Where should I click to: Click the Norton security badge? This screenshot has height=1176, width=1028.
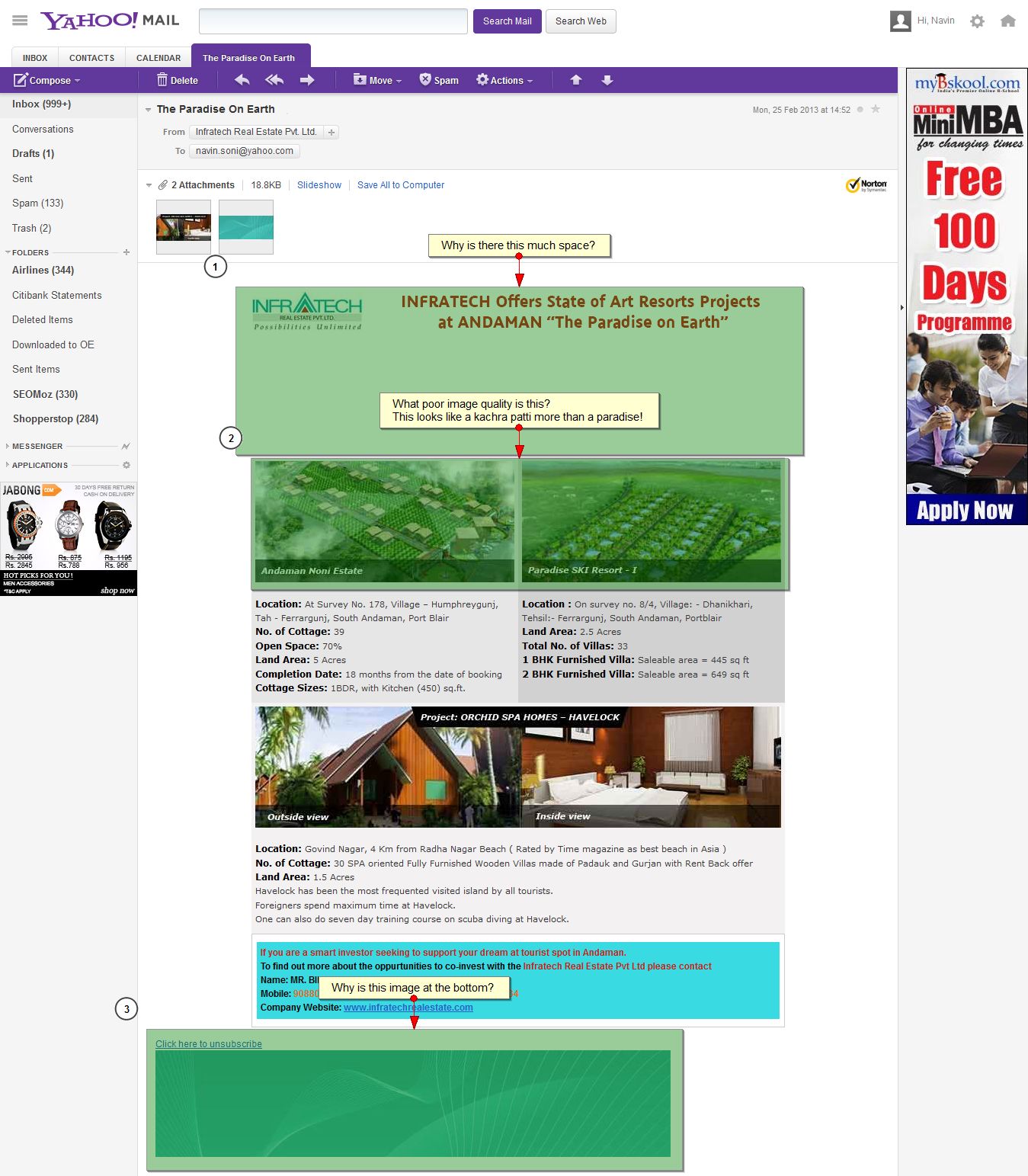pyautogui.click(x=866, y=185)
